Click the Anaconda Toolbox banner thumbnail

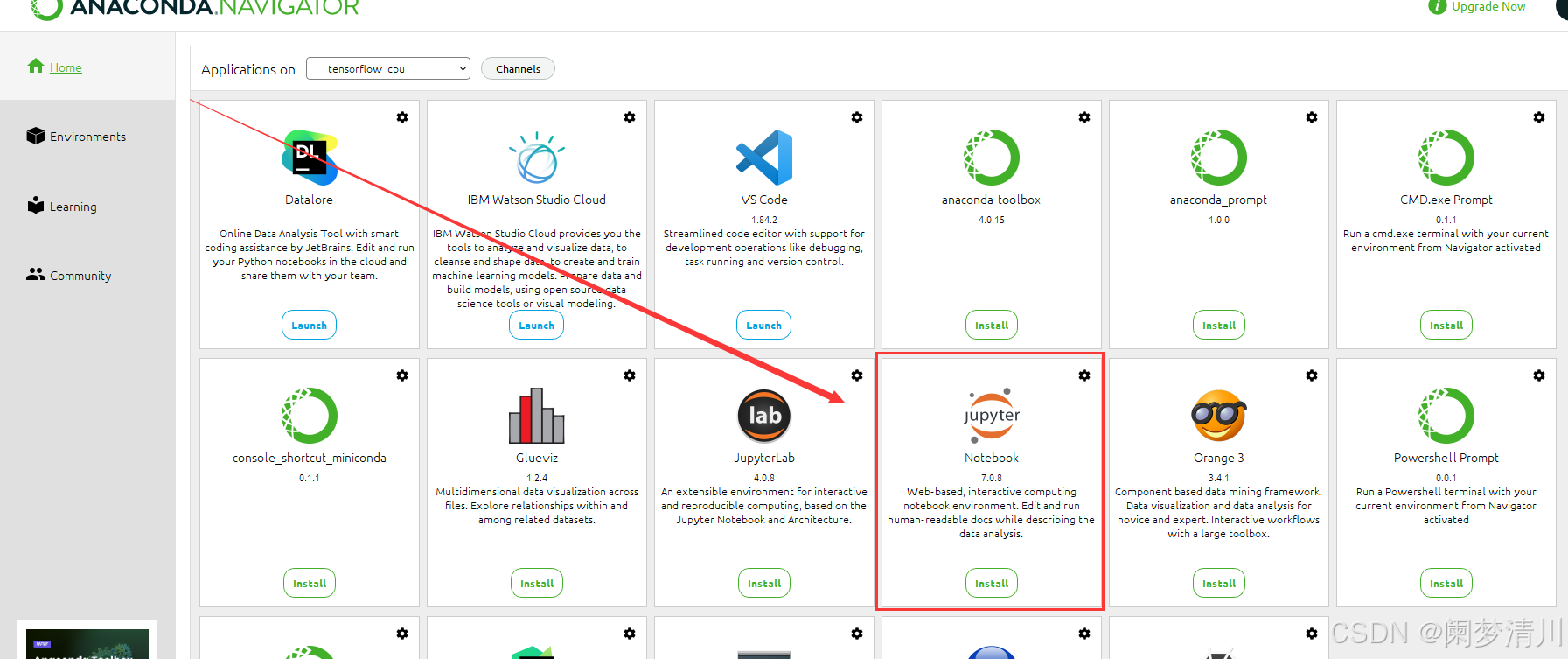click(x=87, y=643)
